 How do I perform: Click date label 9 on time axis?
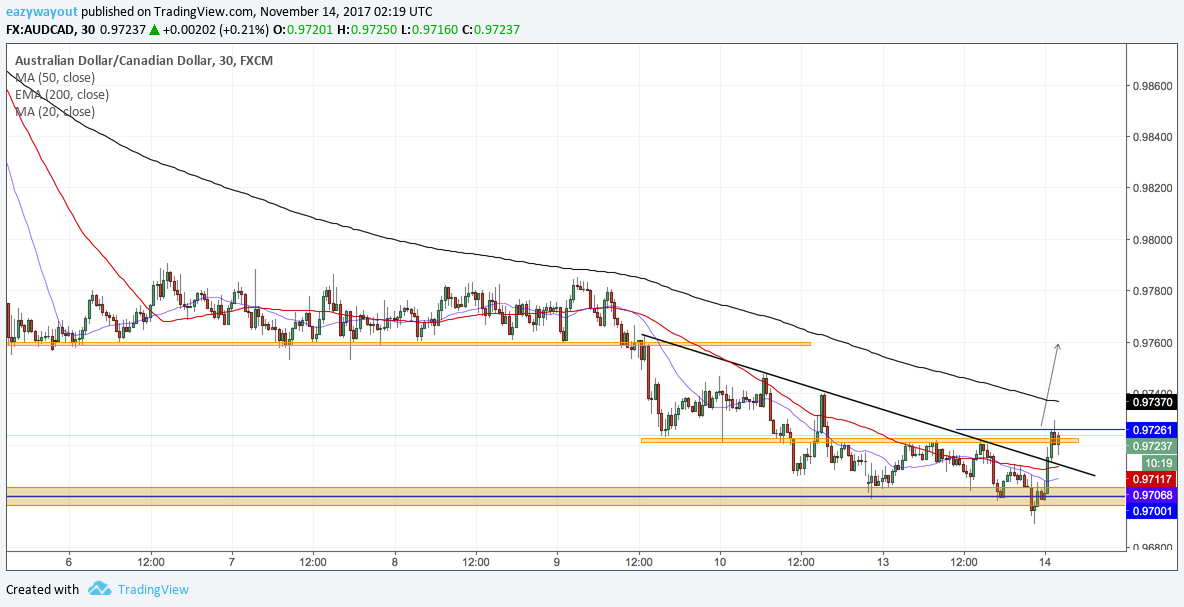coord(557,562)
